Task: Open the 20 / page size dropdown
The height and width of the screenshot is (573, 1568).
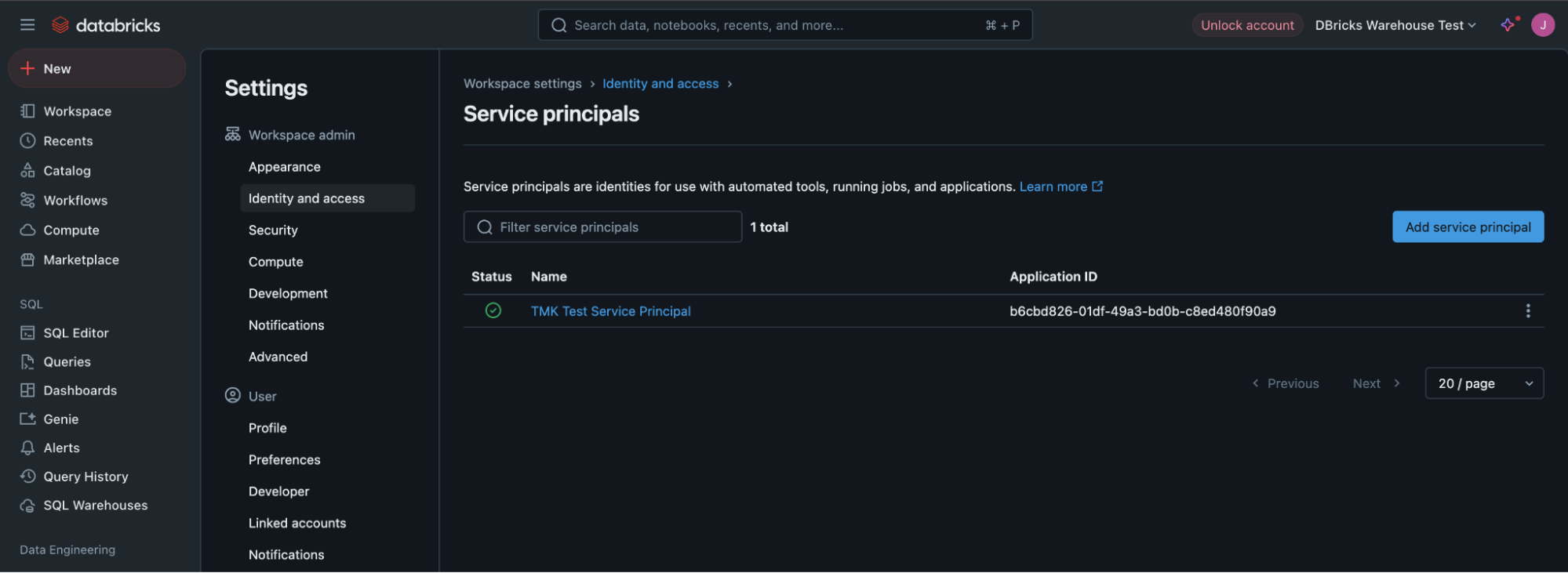Action: [1484, 383]
